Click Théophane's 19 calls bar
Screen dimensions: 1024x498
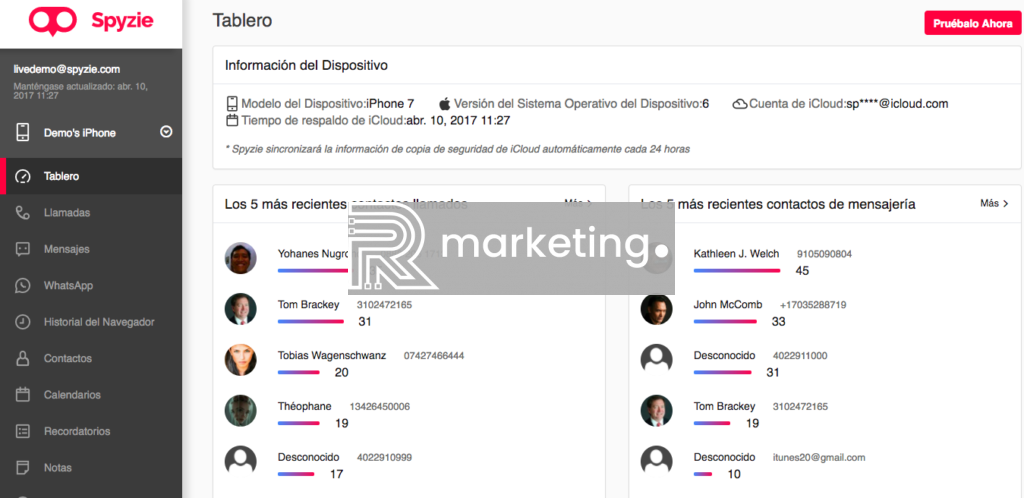298,423
